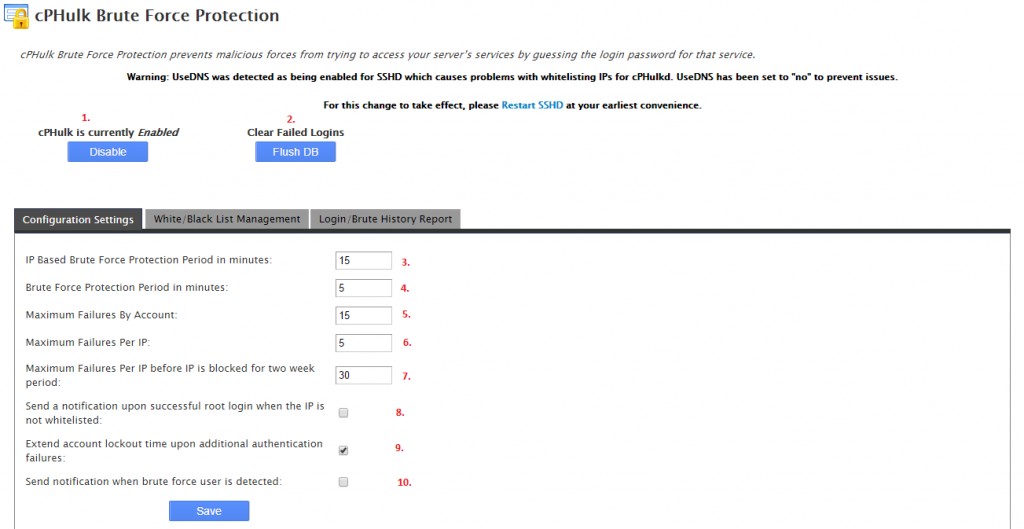The height and width of the screenshot is (529, 1024).
Task: Edit IP Based Brute Force Protection Period field
Action: point(364,260)
